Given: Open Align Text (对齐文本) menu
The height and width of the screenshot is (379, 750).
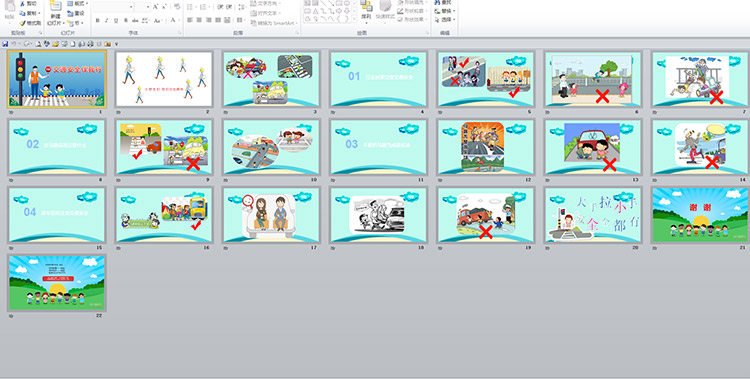Looking at the screenshot, I should tap(265, 13).
